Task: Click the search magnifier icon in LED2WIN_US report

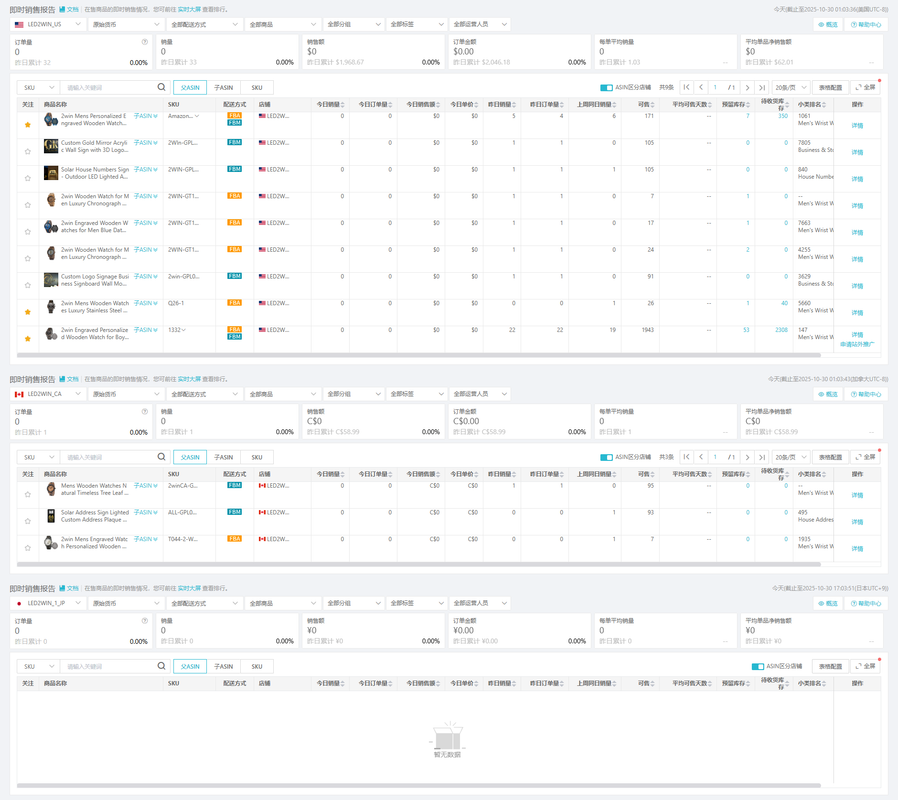Action: click(x=162, y=87)
